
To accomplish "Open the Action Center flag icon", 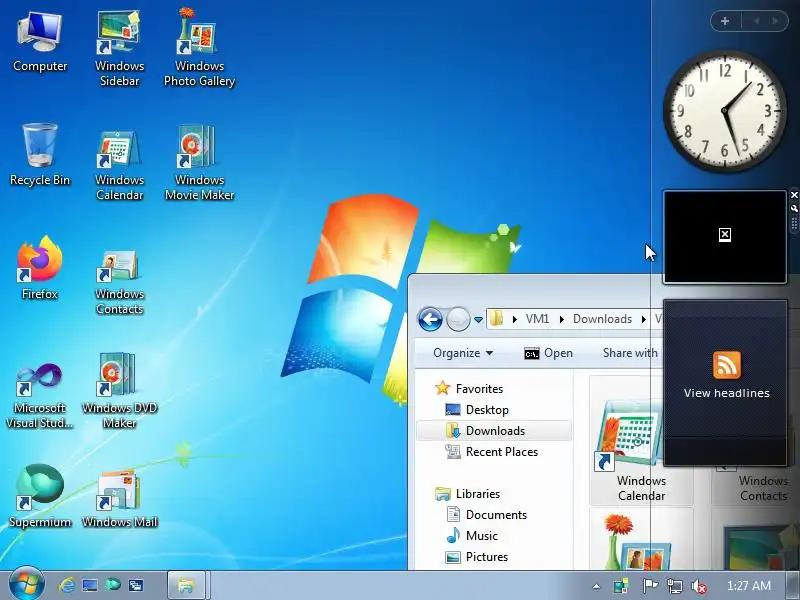I will (649, 586).
